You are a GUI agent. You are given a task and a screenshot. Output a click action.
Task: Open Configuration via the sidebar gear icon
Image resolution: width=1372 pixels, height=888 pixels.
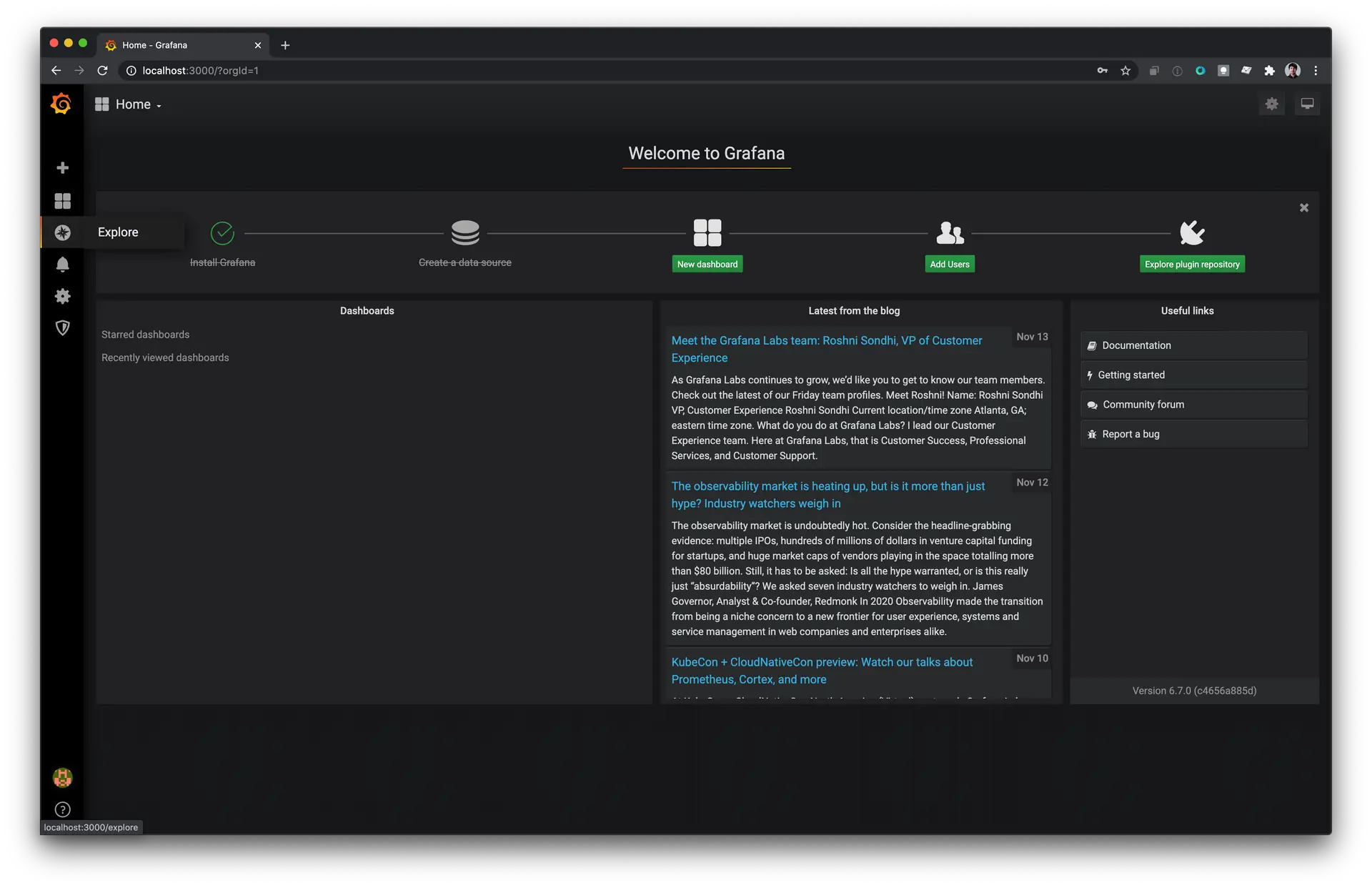tap(63, 296)
